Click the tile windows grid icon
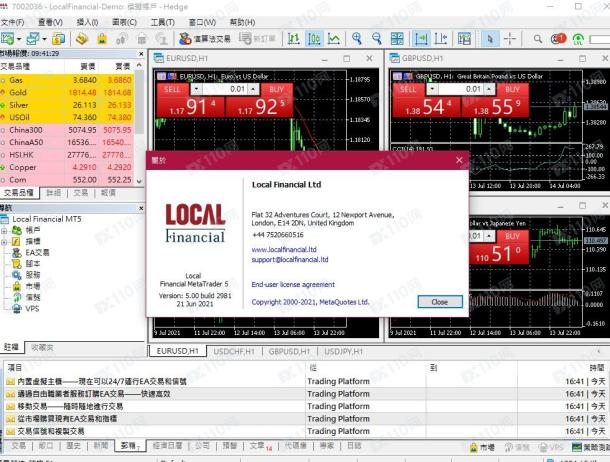This screenshot has width=610, height=462. click(397, 38)
